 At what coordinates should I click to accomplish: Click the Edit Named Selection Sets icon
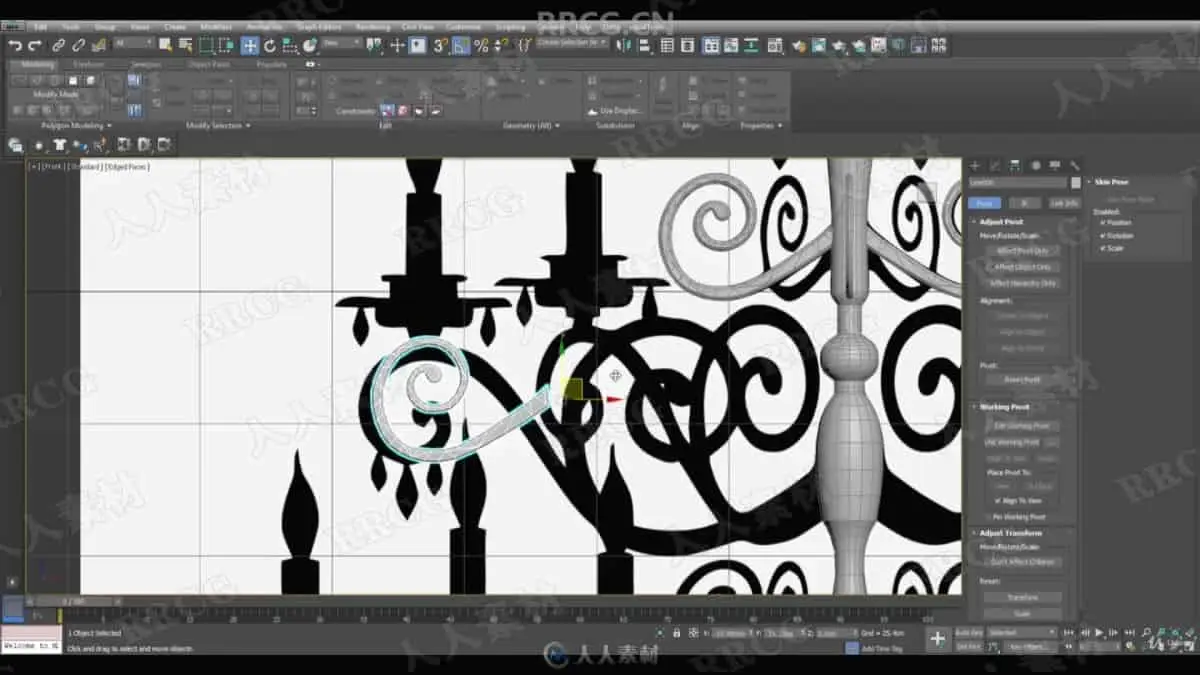point(524,45)
